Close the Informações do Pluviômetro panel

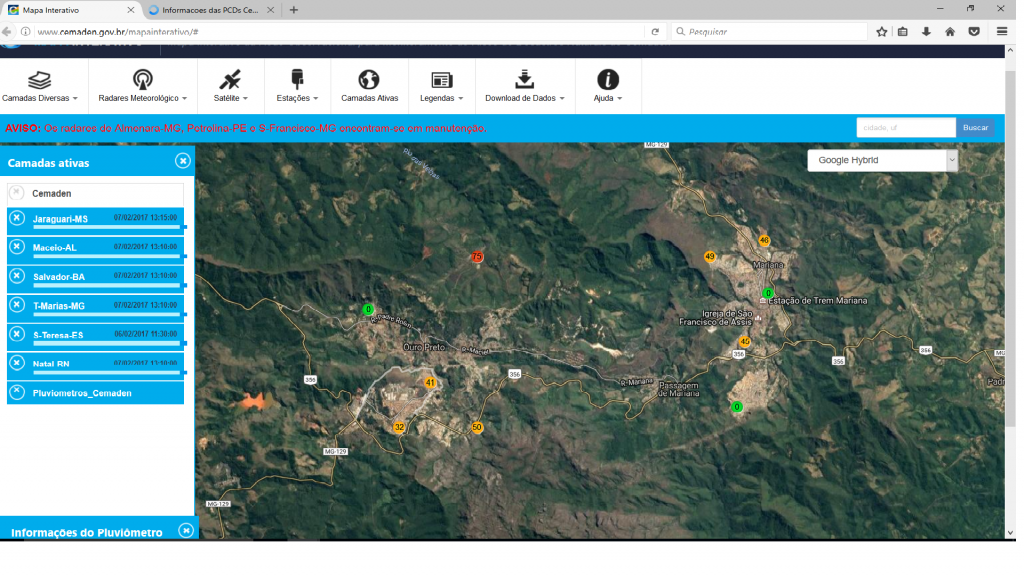[186, 531]
